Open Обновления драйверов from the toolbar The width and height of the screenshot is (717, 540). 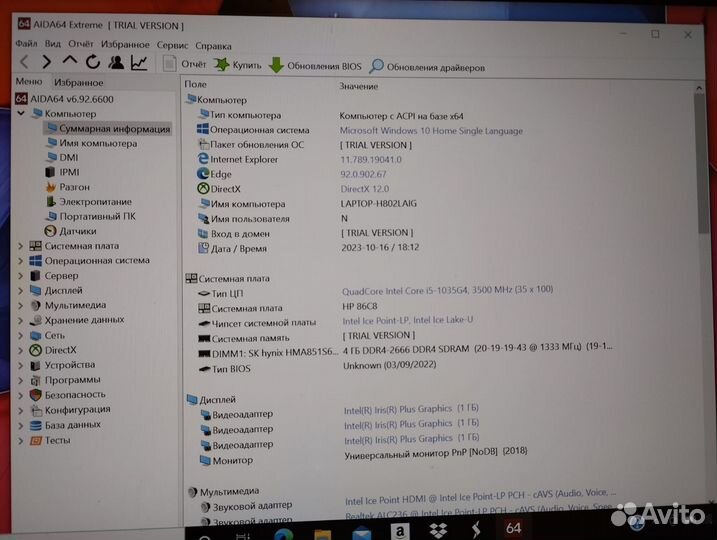[428, 67]
